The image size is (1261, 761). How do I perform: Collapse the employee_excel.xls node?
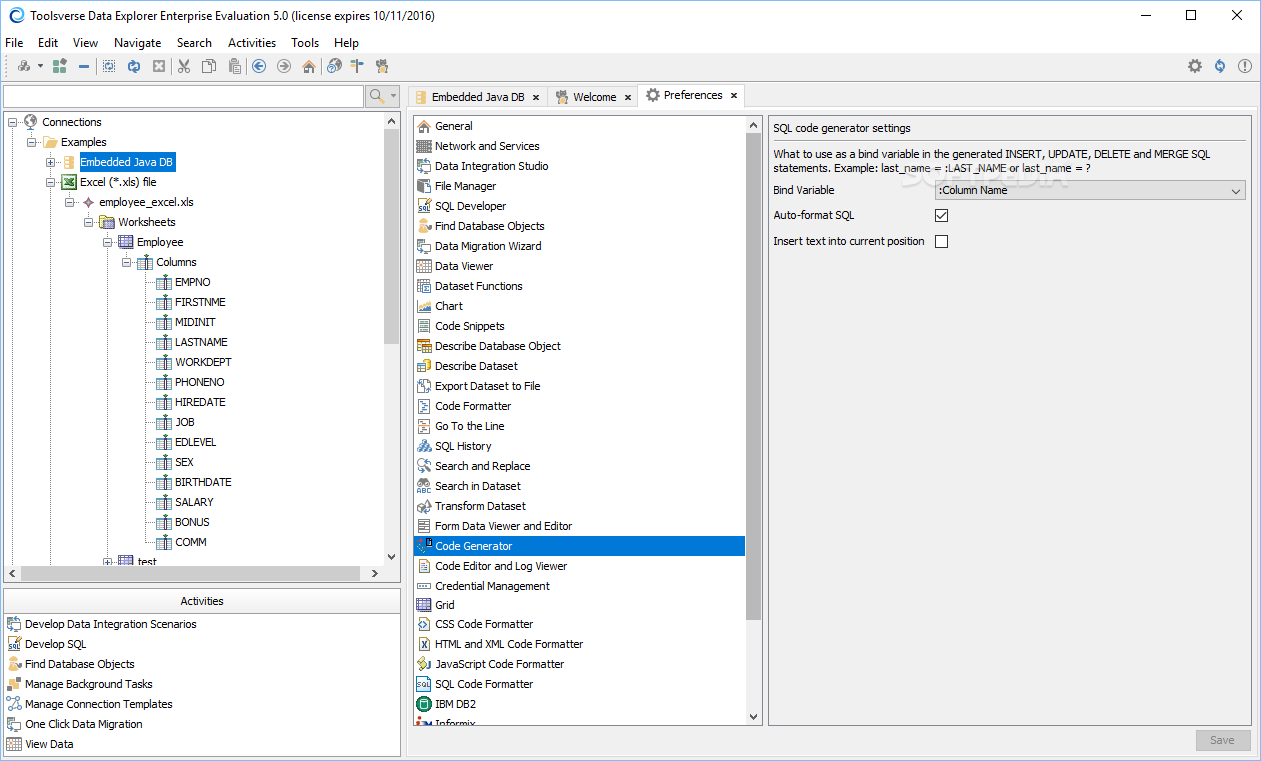click(x=70, y=202)
